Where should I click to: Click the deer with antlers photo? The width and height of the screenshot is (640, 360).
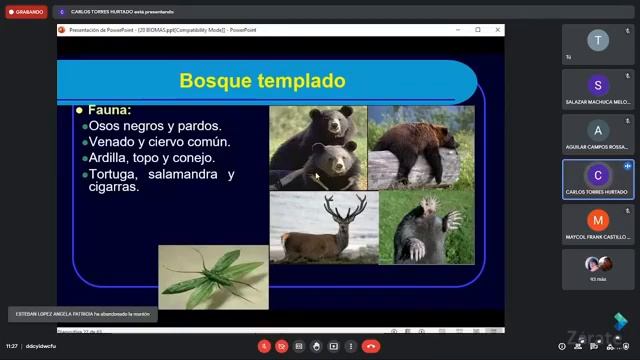(x=324, y=228)
